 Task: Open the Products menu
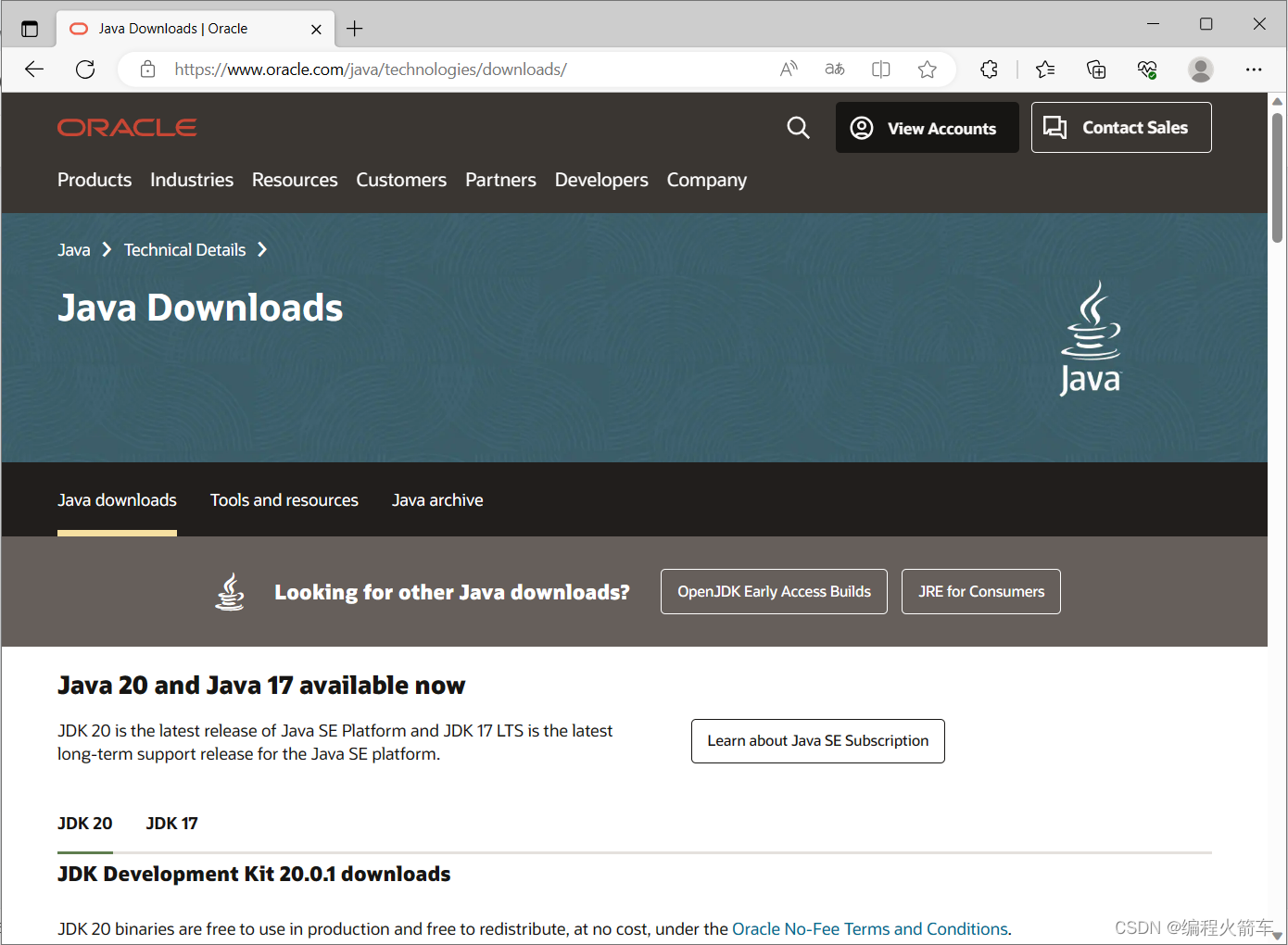click(x=95, y=180)
